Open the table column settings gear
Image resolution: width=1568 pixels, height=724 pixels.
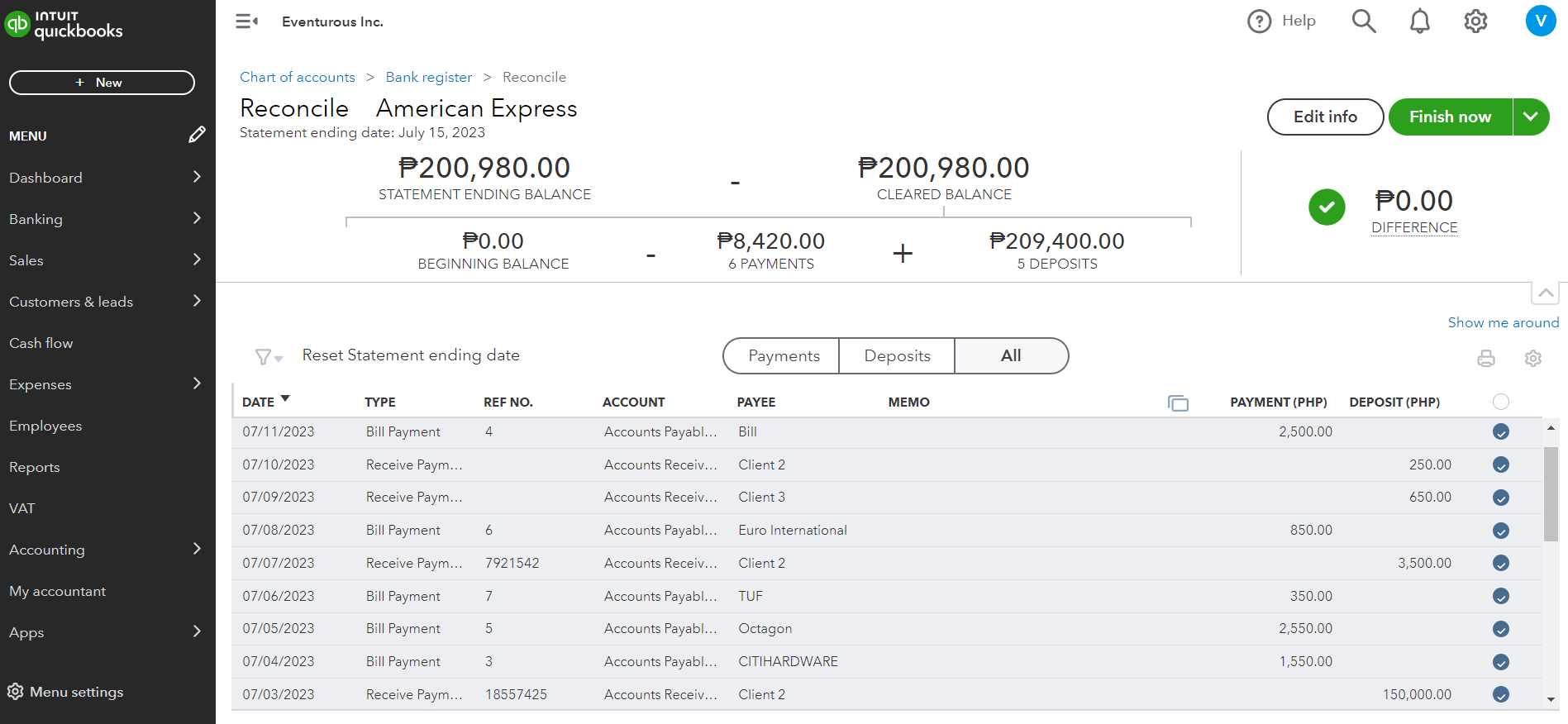(x=1533, y=358)
